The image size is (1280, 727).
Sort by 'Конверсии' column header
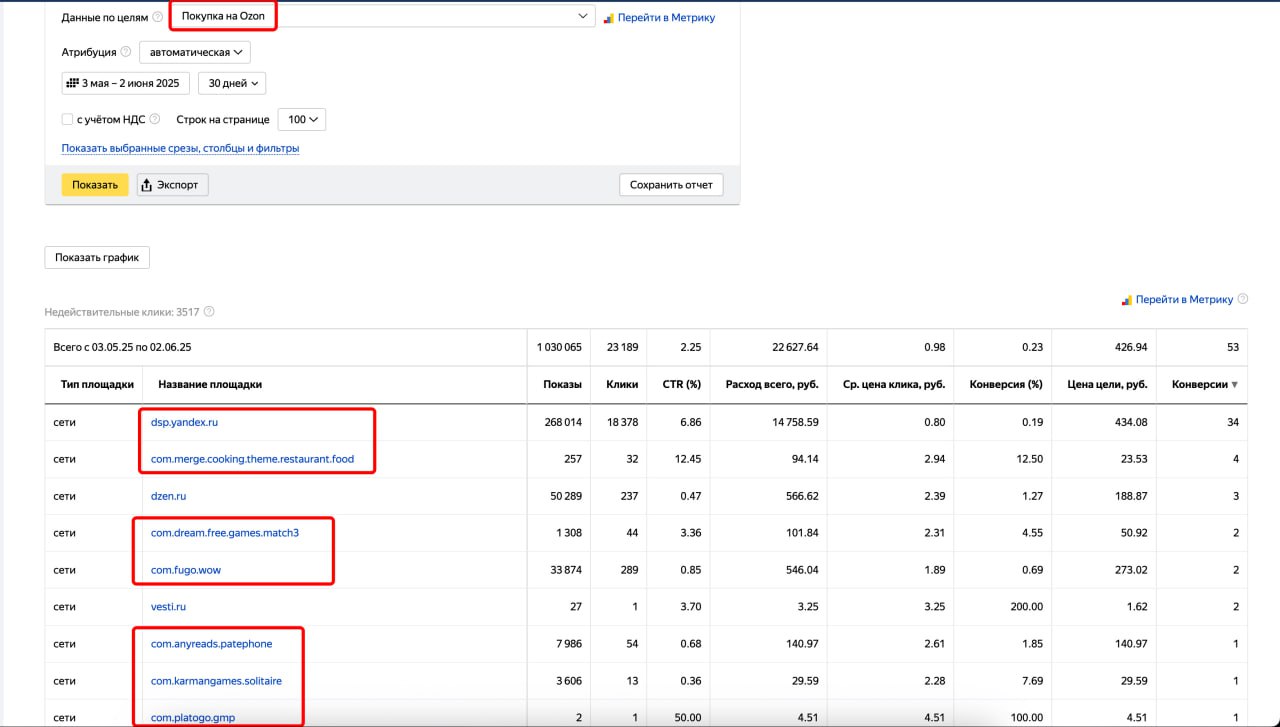coord(1204,385)
